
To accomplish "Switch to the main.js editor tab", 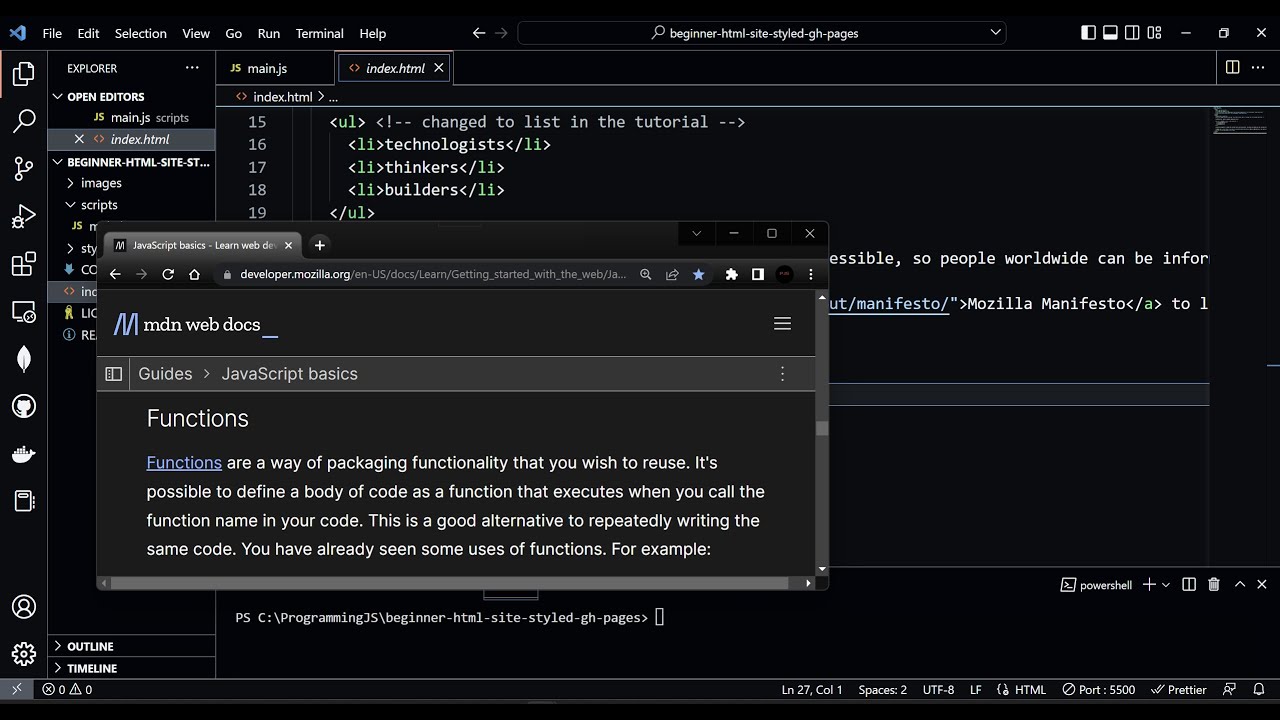I will pos(266,68).
